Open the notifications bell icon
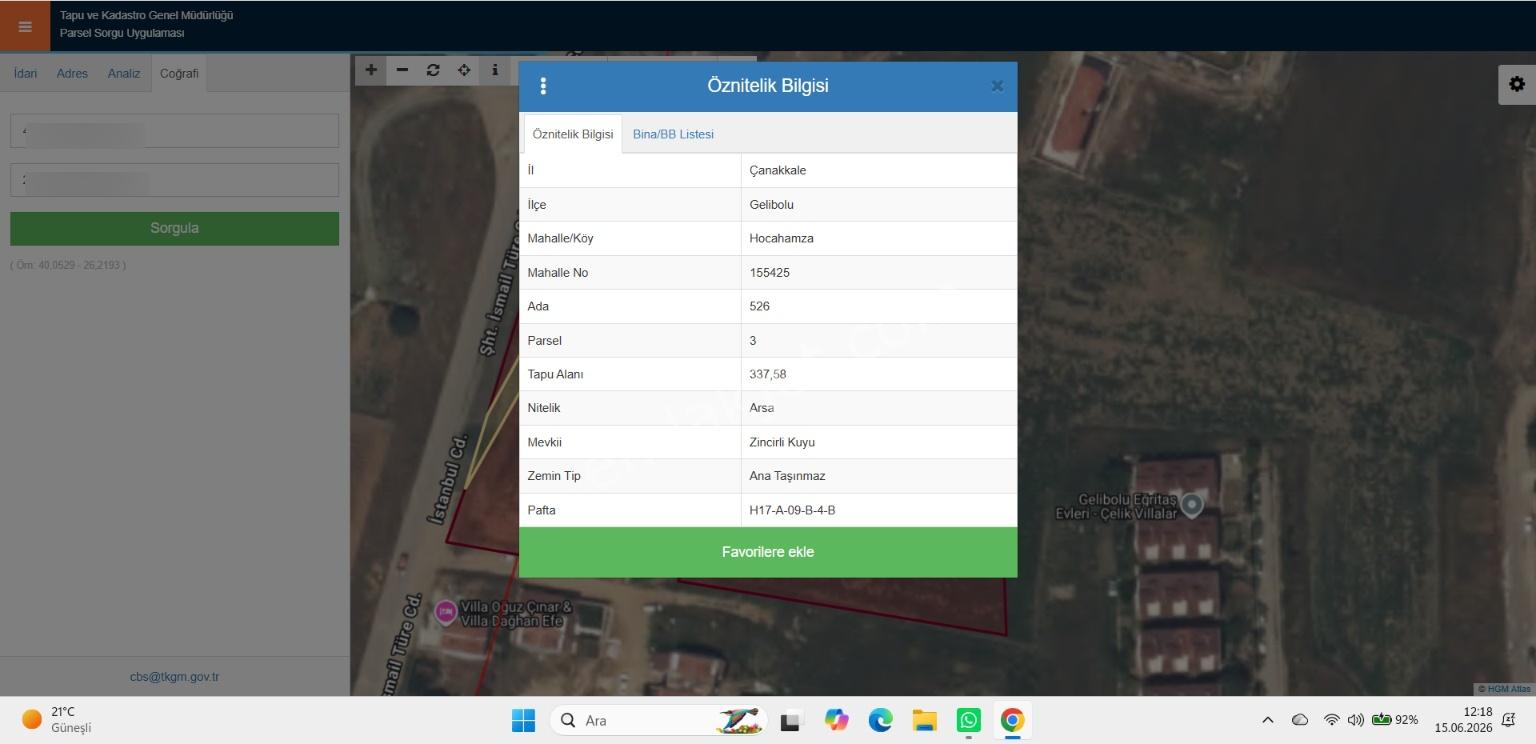1536x744 pixels. [1509, 720]
